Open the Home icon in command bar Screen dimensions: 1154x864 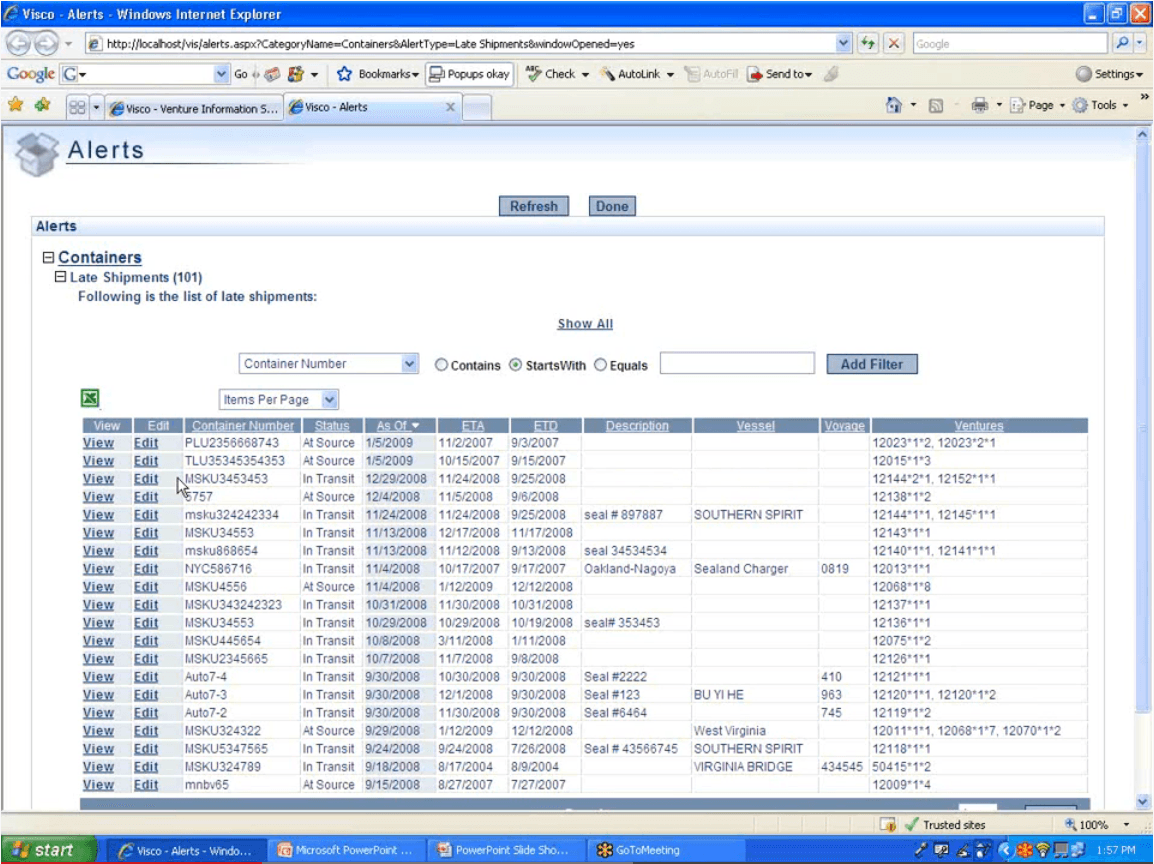(x=894, y=106)
